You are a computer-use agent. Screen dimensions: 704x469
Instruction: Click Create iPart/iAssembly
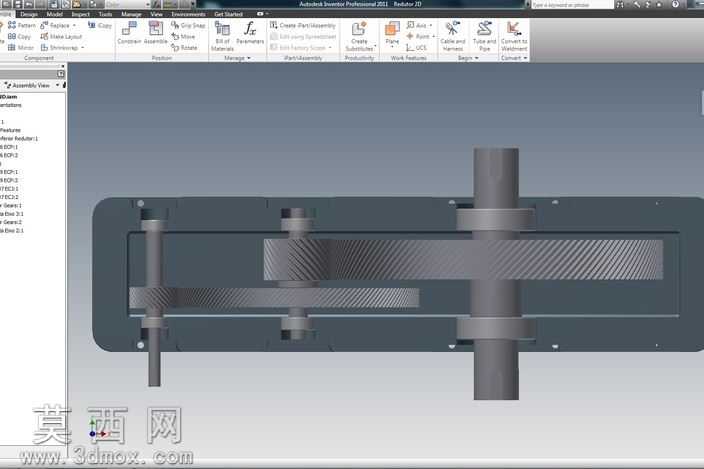(x=303, y=25)
